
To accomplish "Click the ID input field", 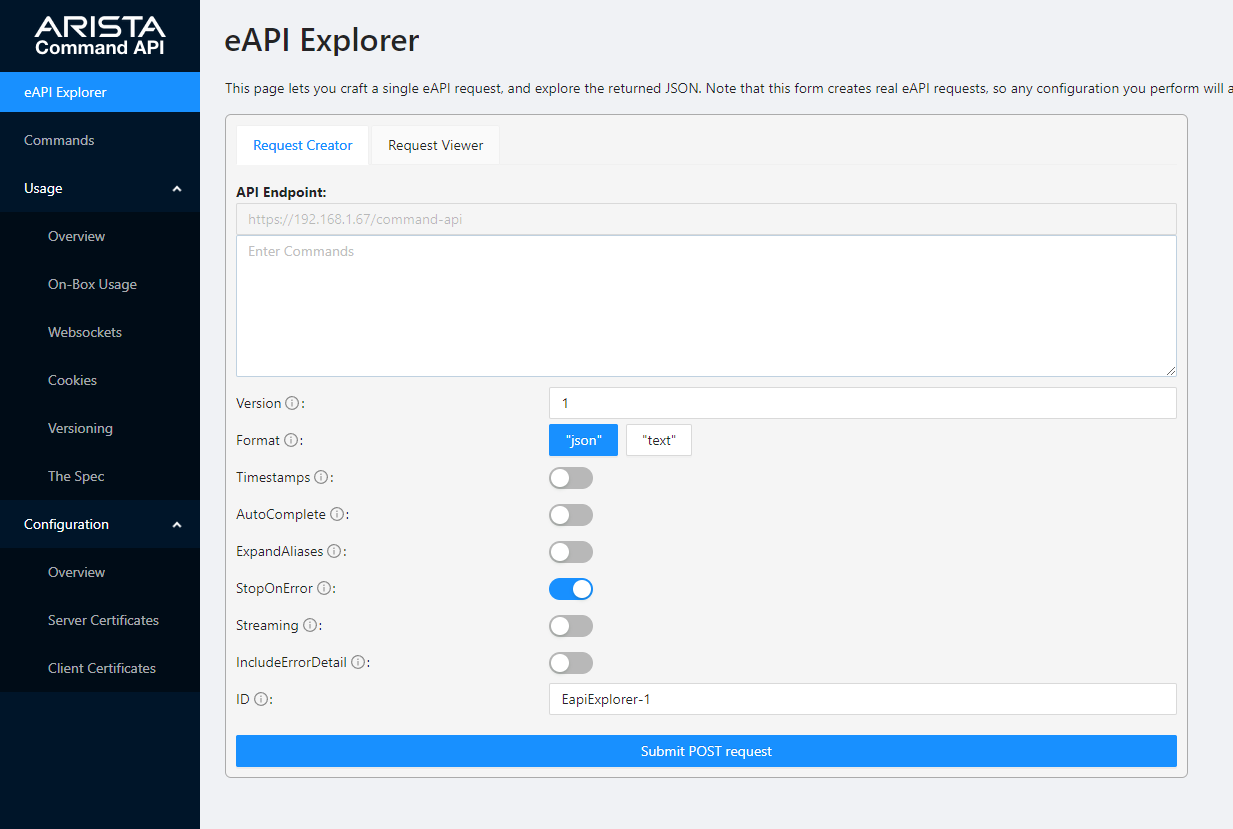I will (x=863, y=699).
